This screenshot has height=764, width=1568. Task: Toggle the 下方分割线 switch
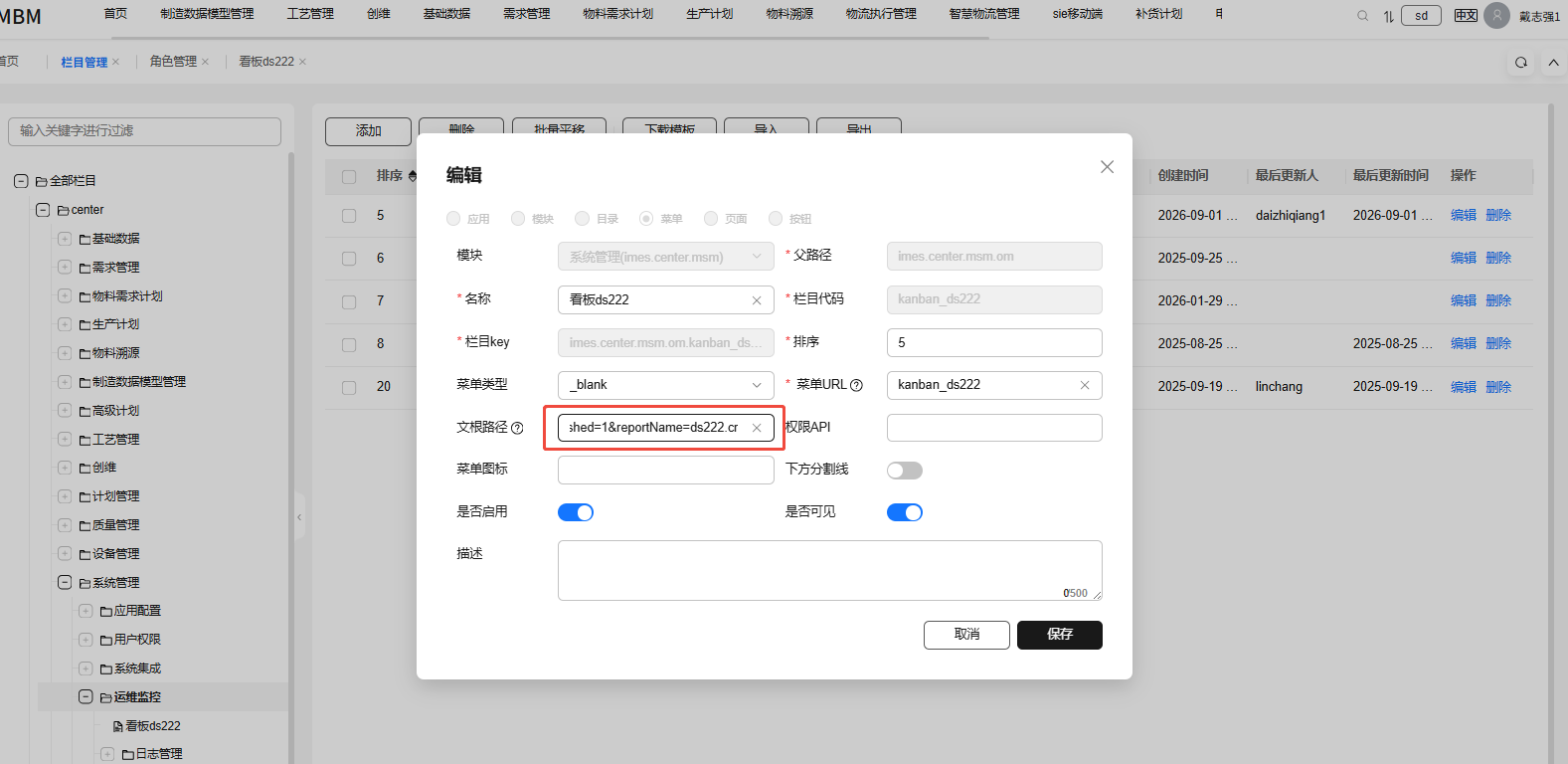[904, 471]
